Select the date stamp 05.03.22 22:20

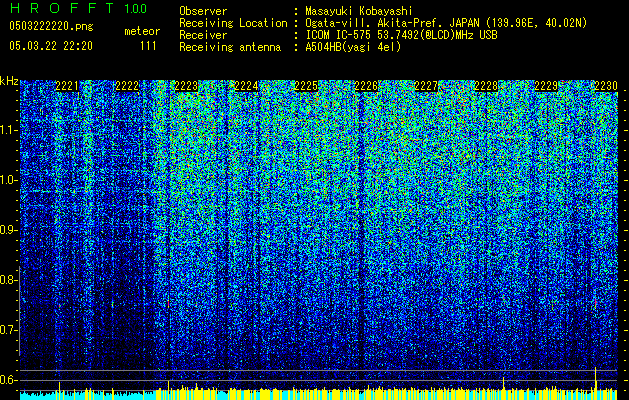click(x=51, y=46)
